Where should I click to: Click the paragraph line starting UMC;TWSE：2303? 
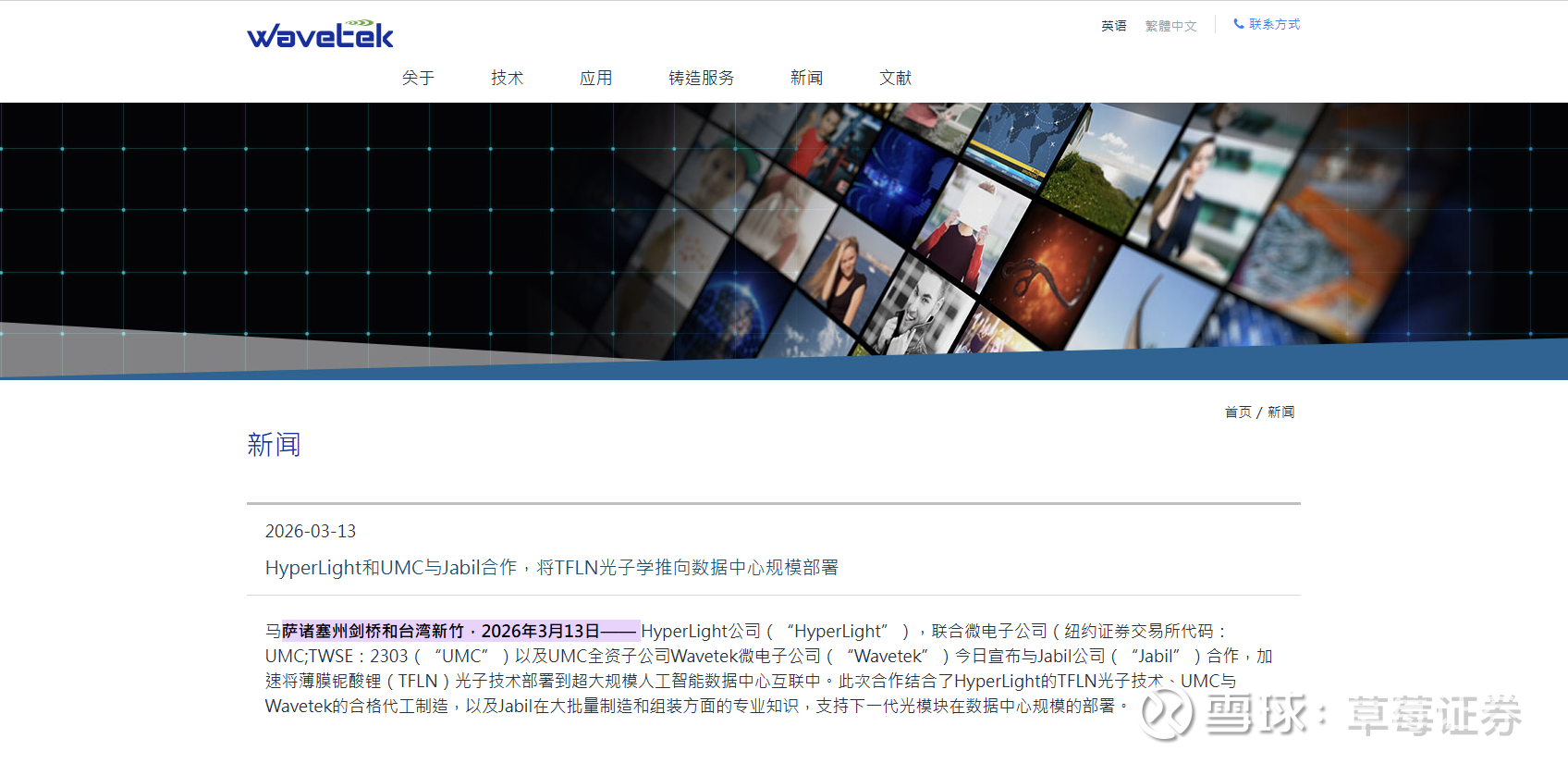[769, 656]
